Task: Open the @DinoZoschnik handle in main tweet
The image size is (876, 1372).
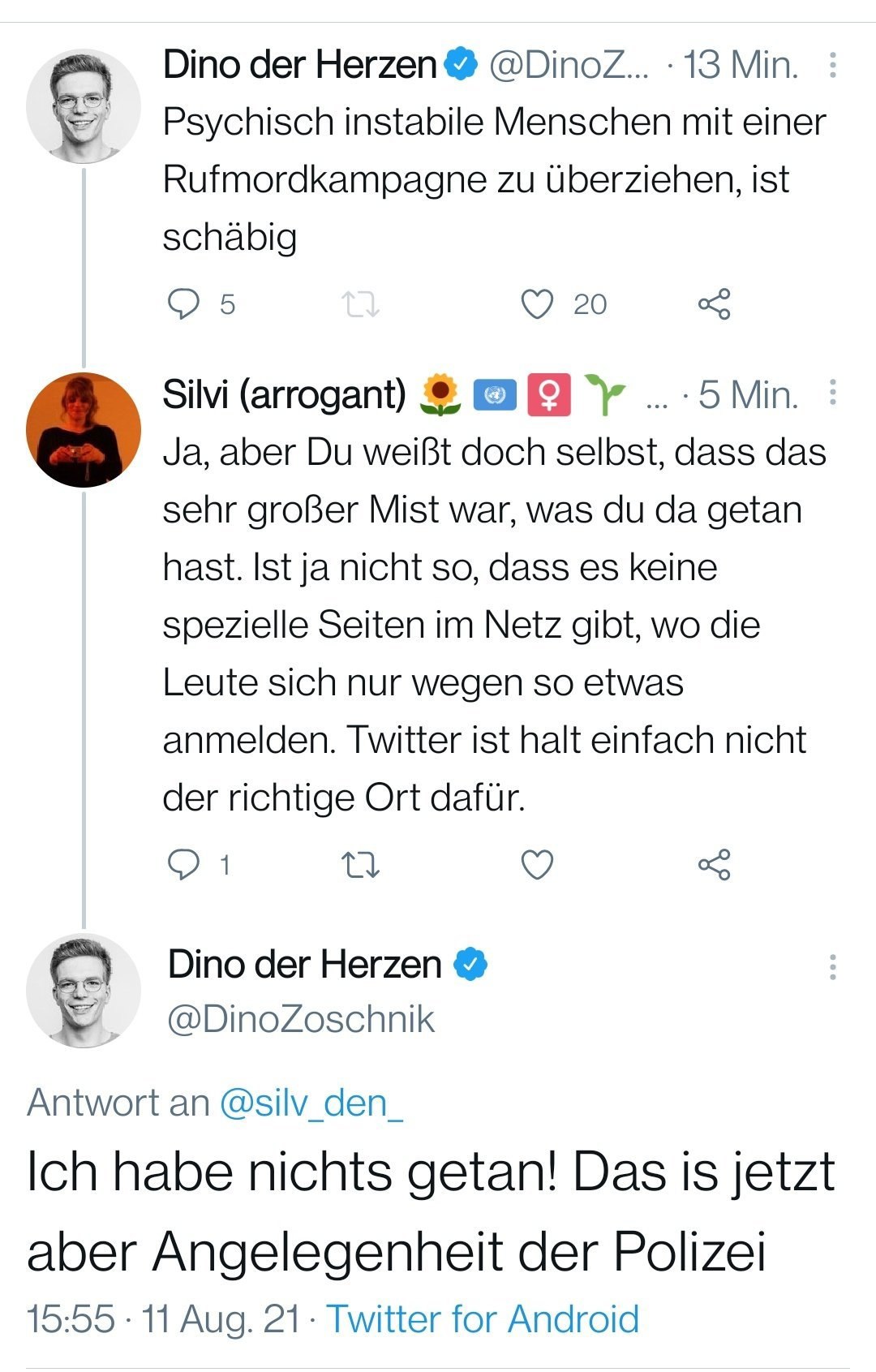Action: [301, 1019]
